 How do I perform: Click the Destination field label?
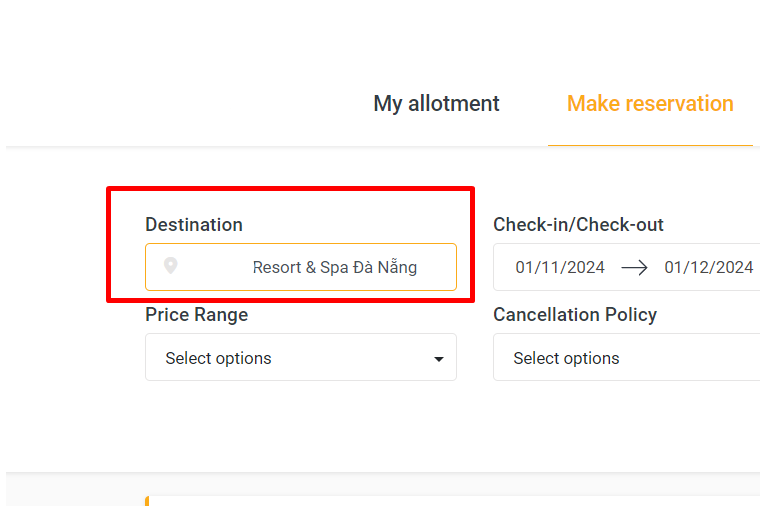tap(194, 225)
